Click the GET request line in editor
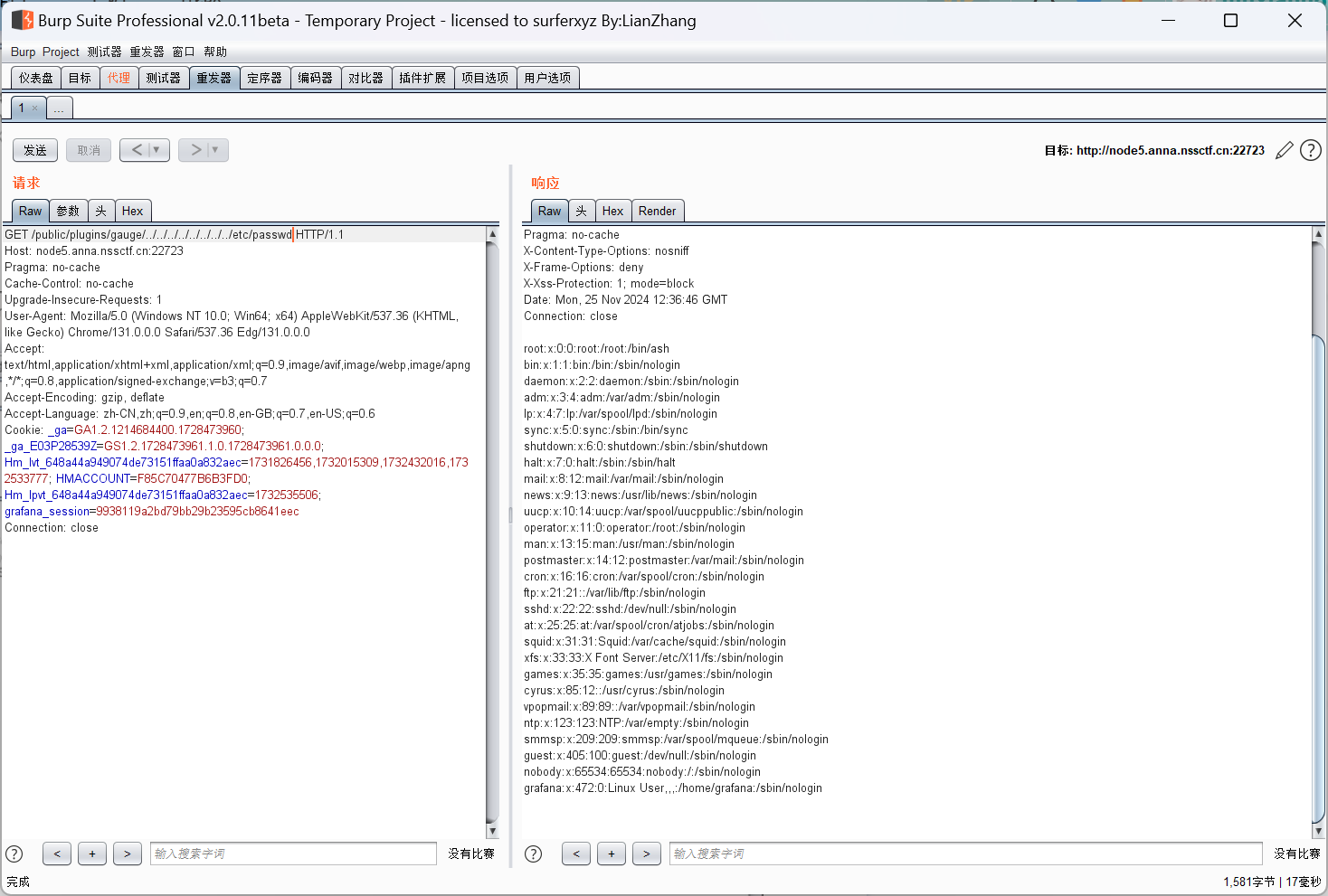Screen dimensions: 1328x896 point(175,235)
